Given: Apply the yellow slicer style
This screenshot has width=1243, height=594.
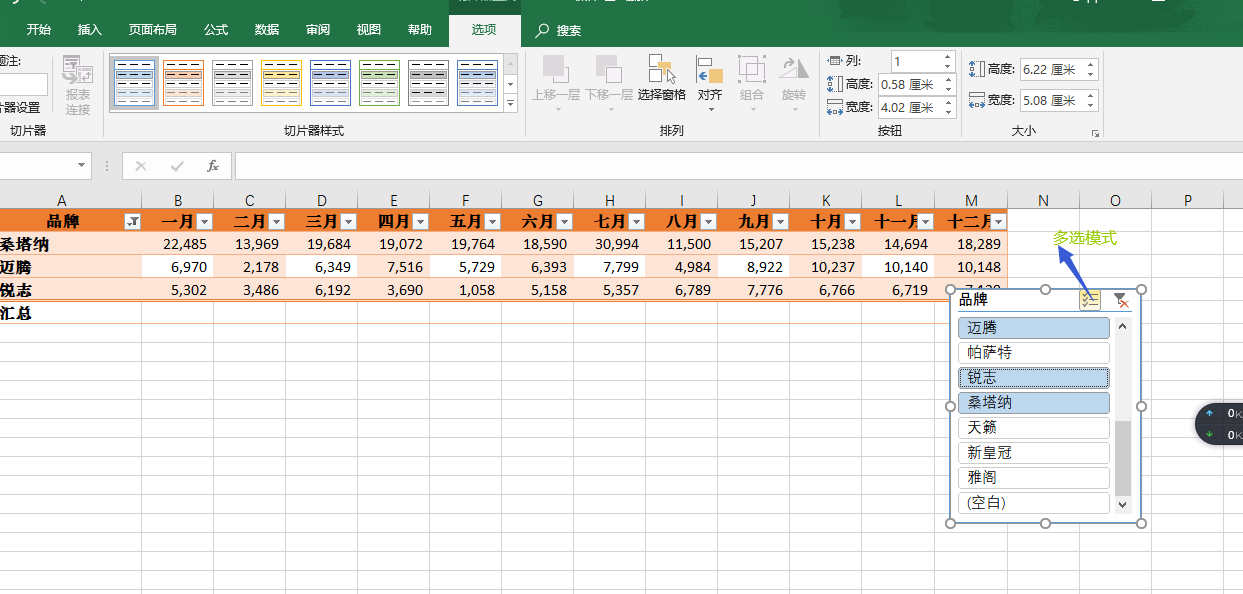Looking at the screenshot, I should click(x=281, y=82).
